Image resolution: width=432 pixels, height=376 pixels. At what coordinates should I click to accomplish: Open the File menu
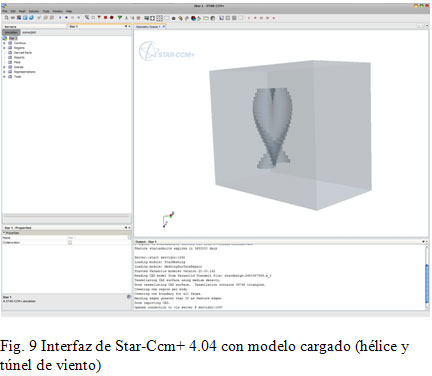point(5,11)
